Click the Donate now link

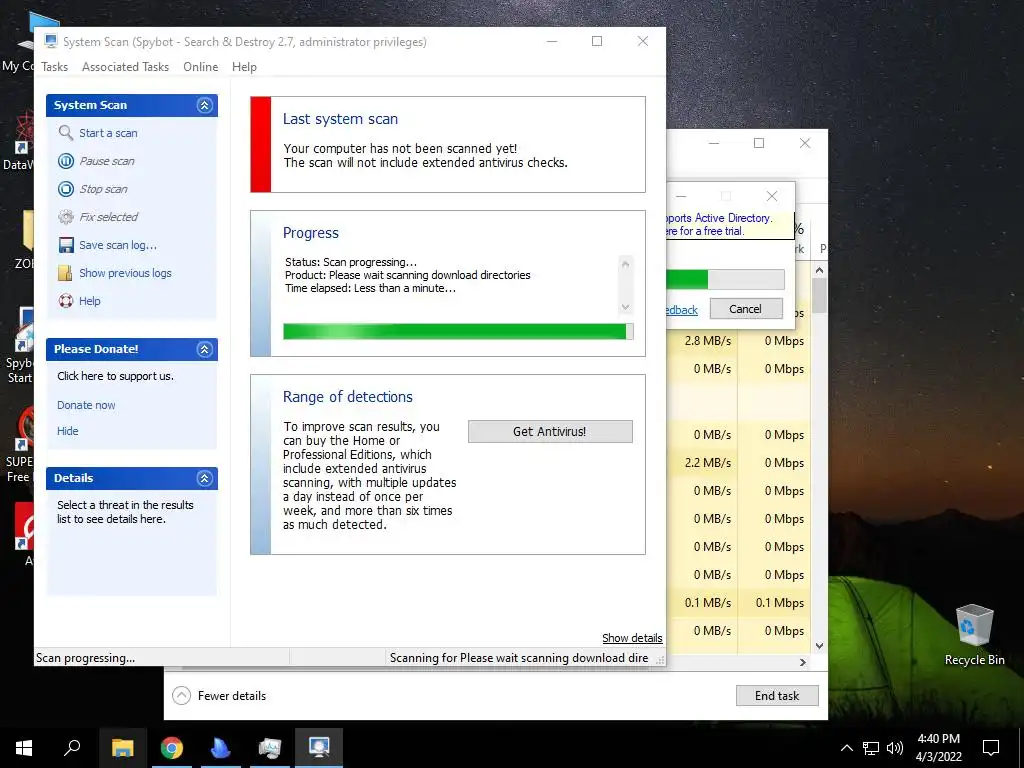tap(86, 405)
